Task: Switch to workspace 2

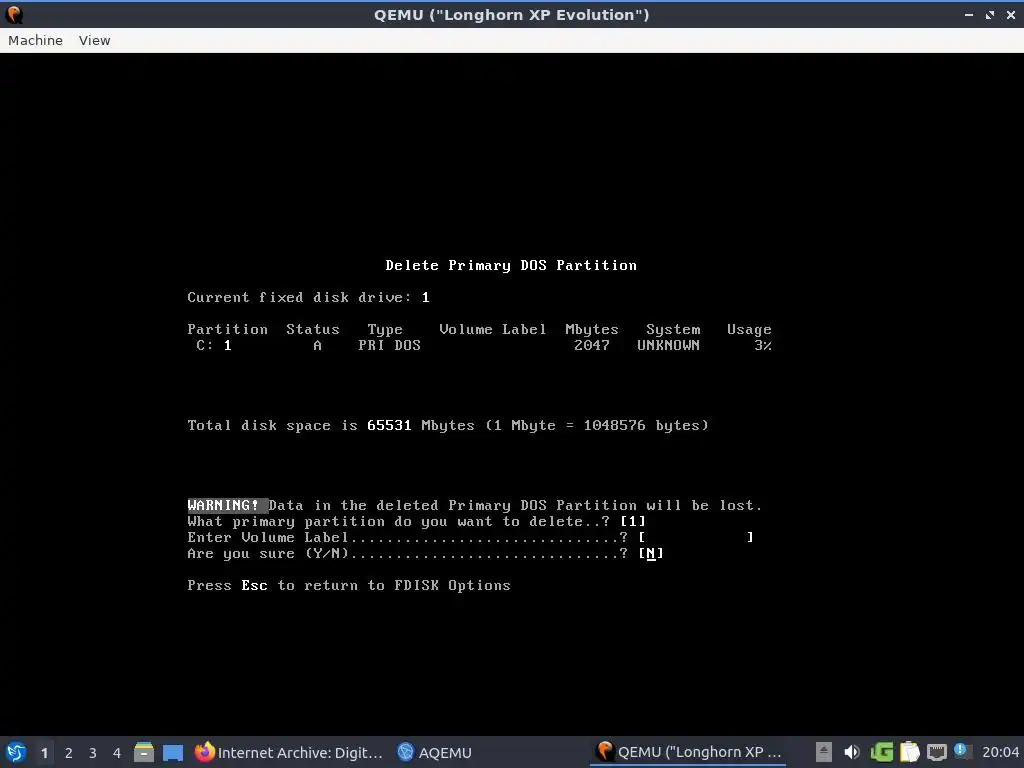Action: click(x=69, y=753)
